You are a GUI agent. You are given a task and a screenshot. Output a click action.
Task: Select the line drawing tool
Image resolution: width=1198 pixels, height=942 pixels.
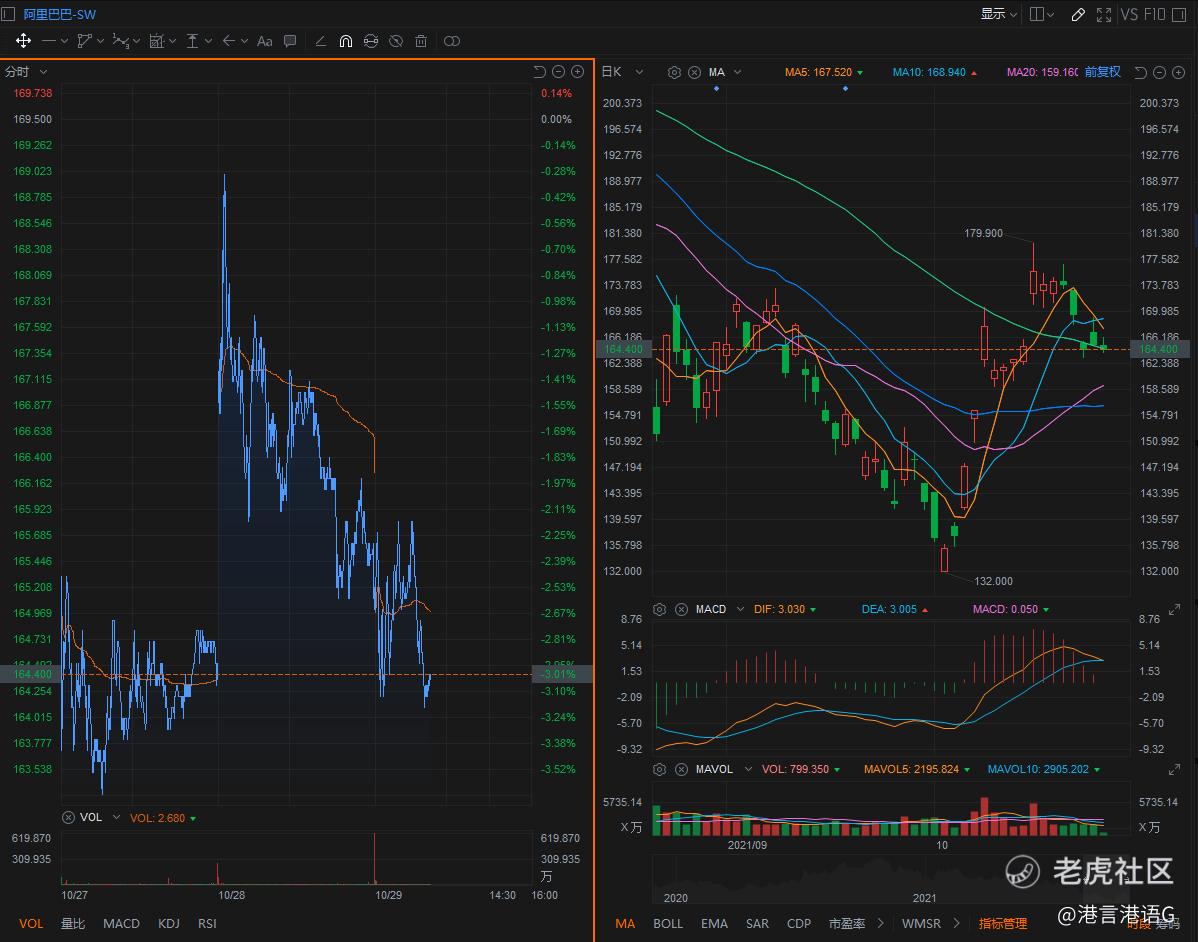click(x=49, y=41)
